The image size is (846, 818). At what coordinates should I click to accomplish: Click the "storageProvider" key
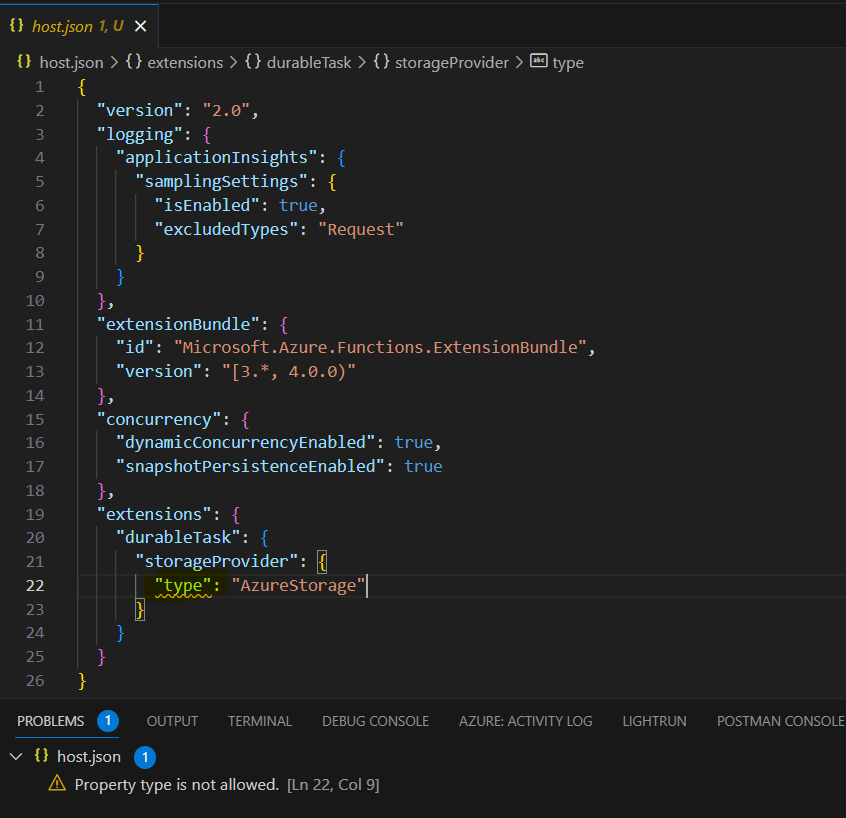[216, 562]
